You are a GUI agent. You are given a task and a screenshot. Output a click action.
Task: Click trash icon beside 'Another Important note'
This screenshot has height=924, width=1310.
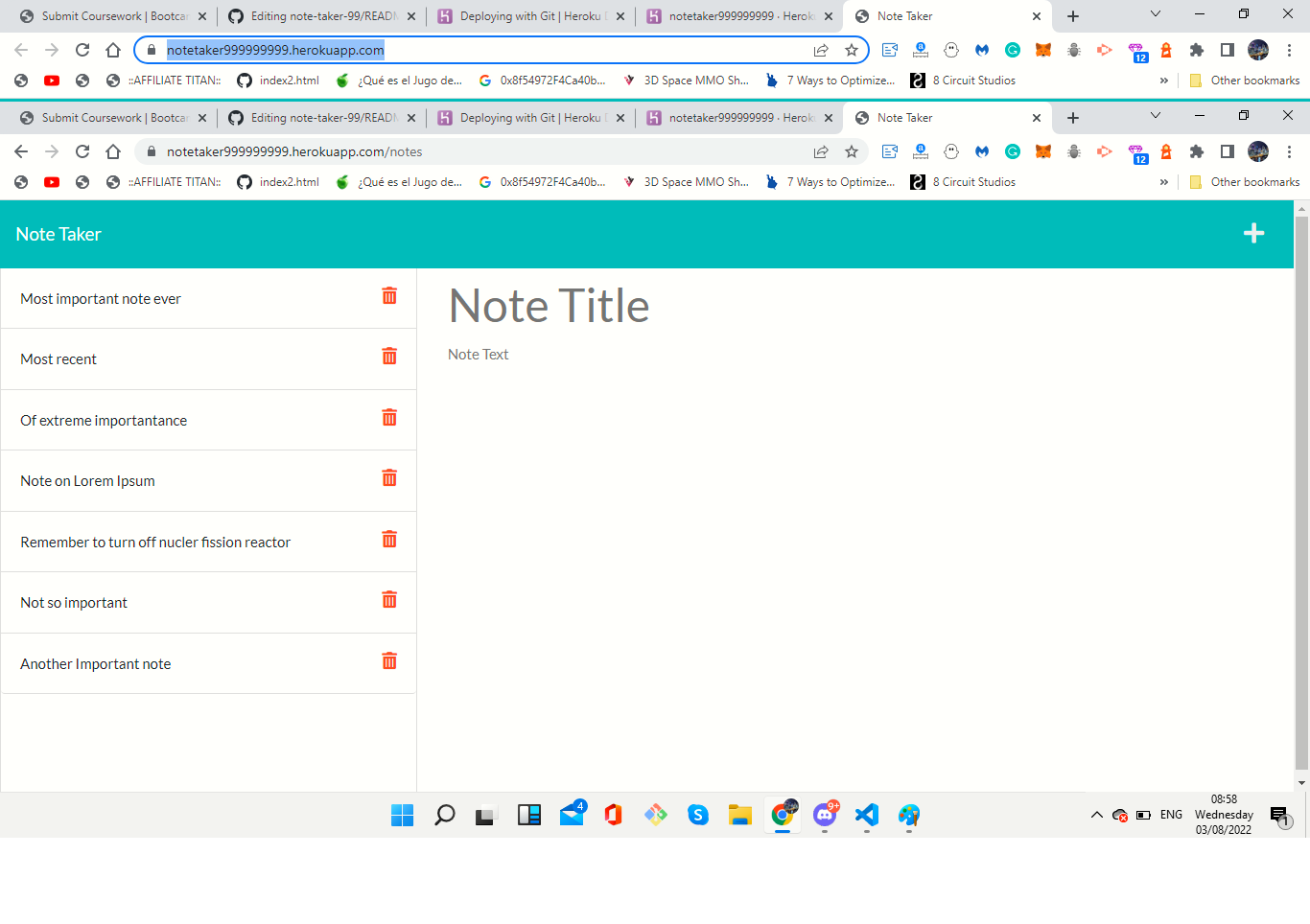[389, 660]
